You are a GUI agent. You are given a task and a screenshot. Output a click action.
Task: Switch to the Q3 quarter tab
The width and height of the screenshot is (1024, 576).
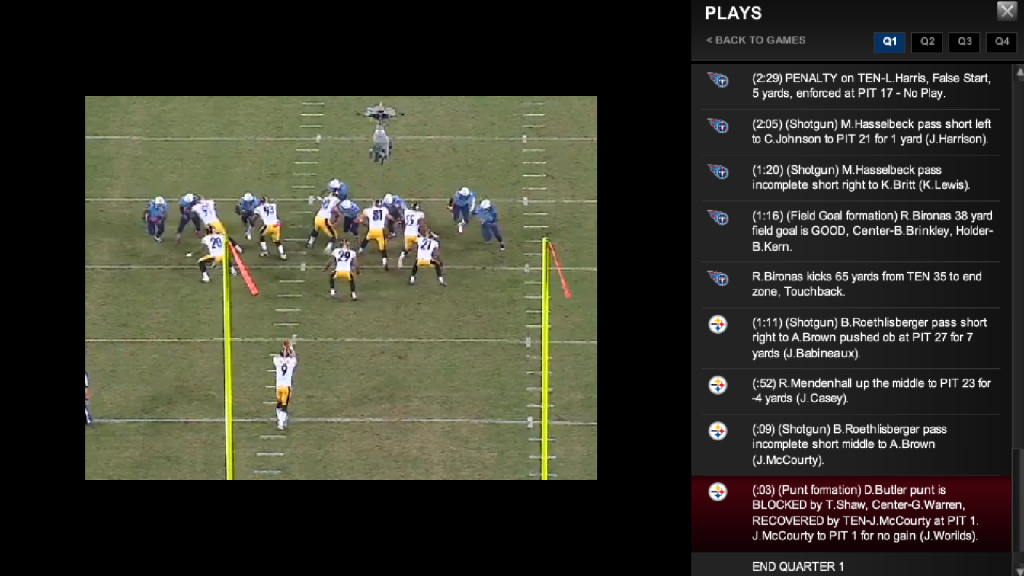[964, 42]
